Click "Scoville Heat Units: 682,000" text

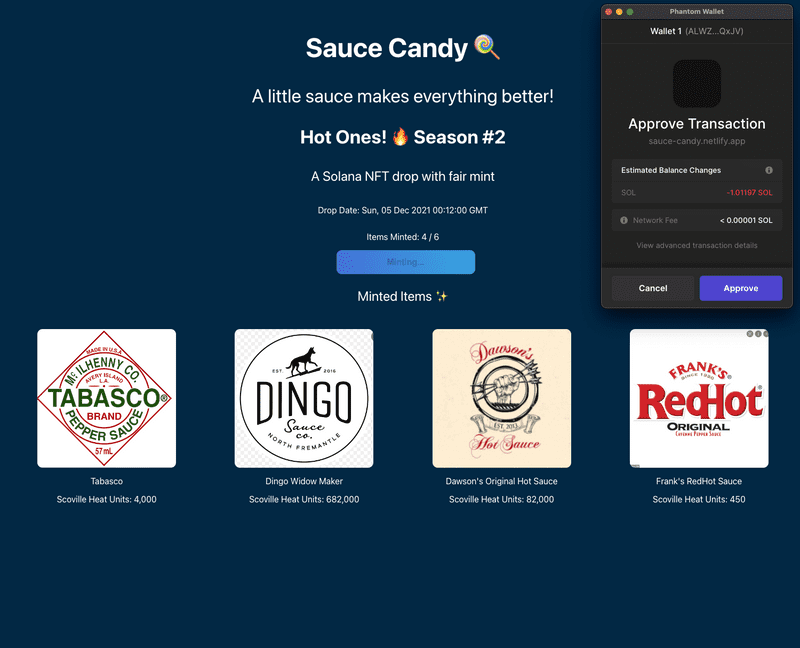(304, 500)
